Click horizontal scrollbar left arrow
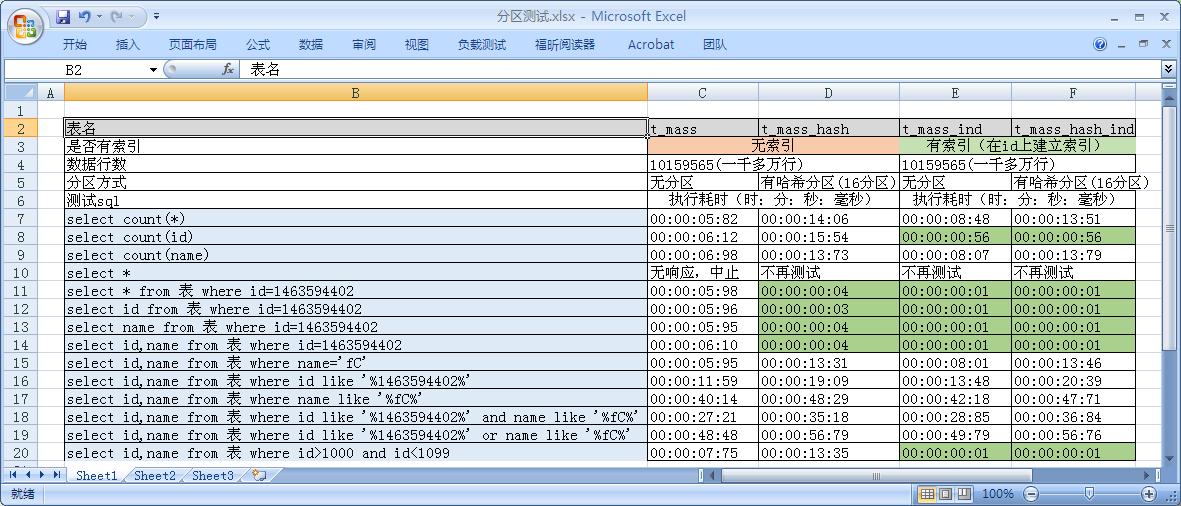 (x=712, y=475)
